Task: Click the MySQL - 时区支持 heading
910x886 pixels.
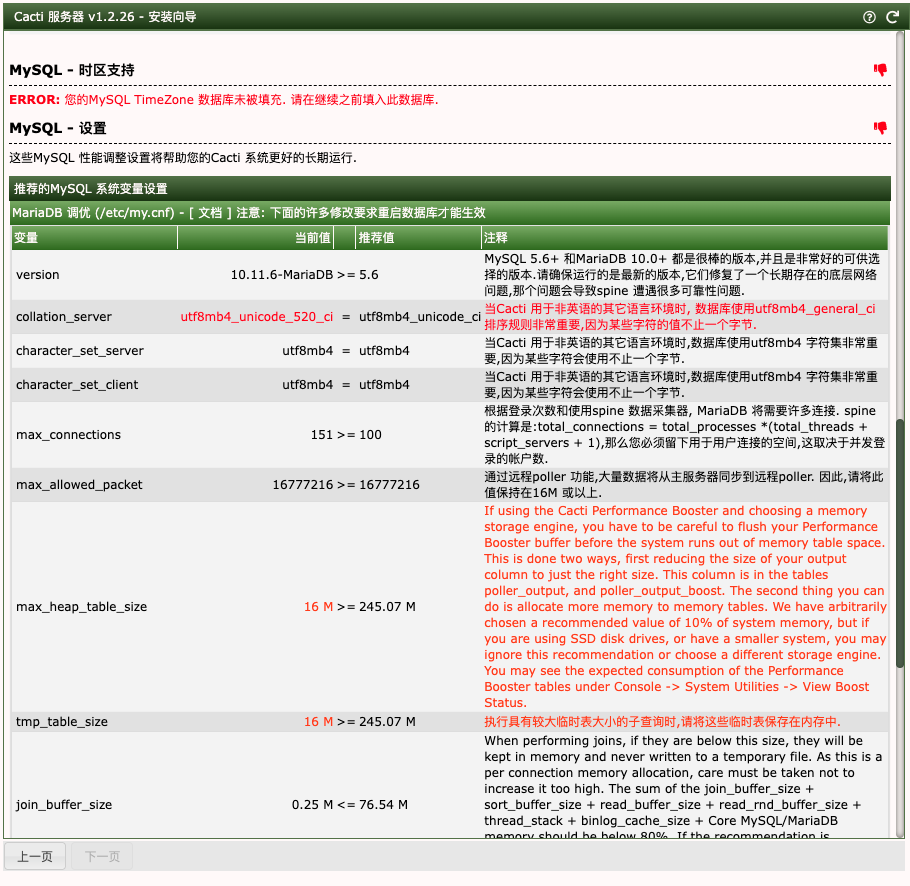Action: click(72, 70)
